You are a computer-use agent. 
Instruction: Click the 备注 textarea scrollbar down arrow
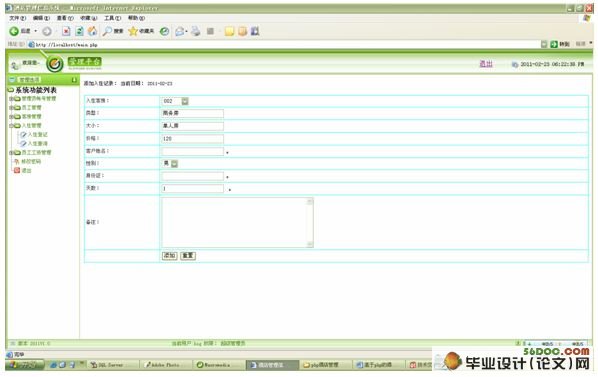coord(310,244)
